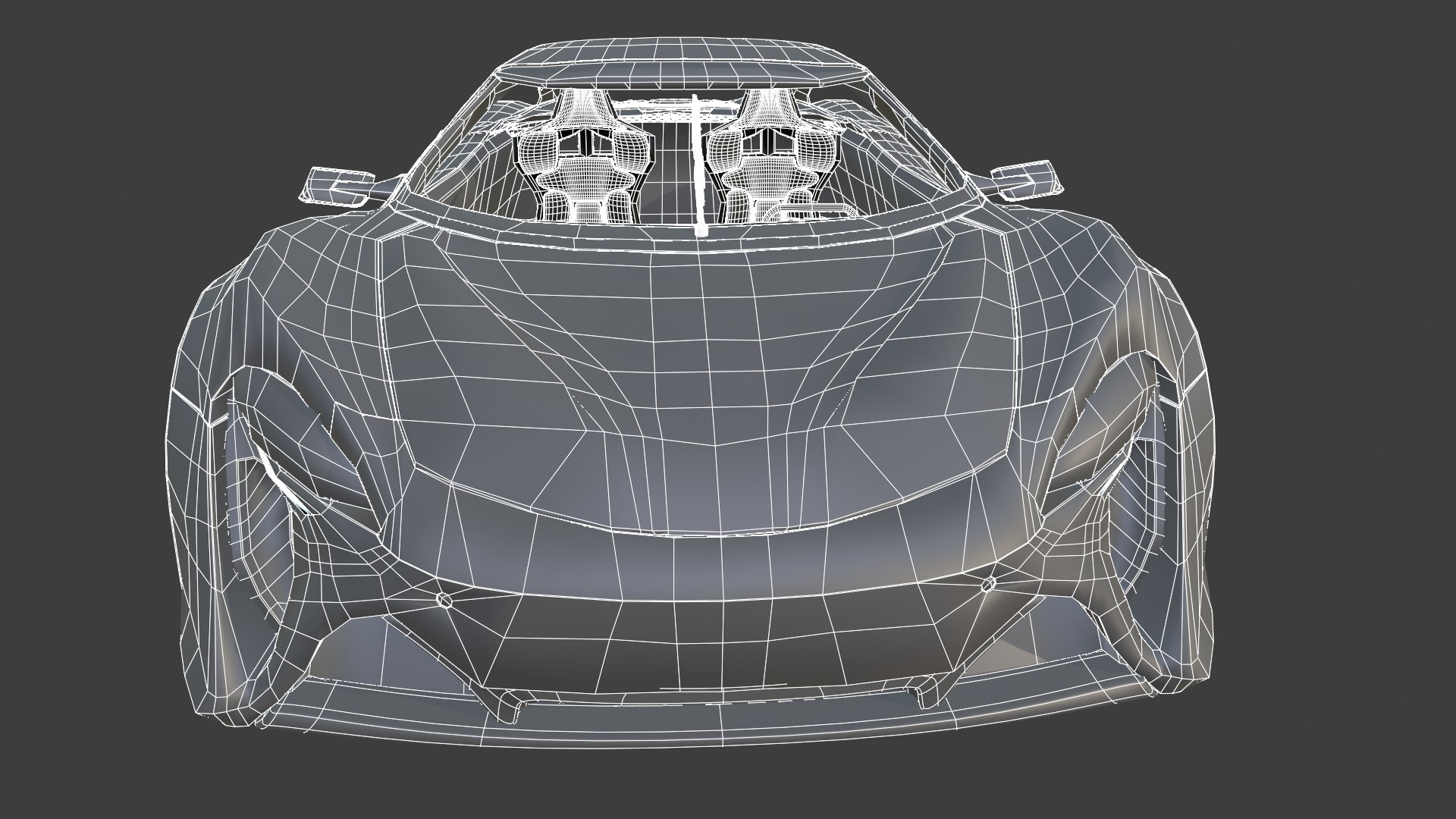1456x819 pixels.
Task: Click the small round sensor on right bumper
Action: (x=988, y=584)
